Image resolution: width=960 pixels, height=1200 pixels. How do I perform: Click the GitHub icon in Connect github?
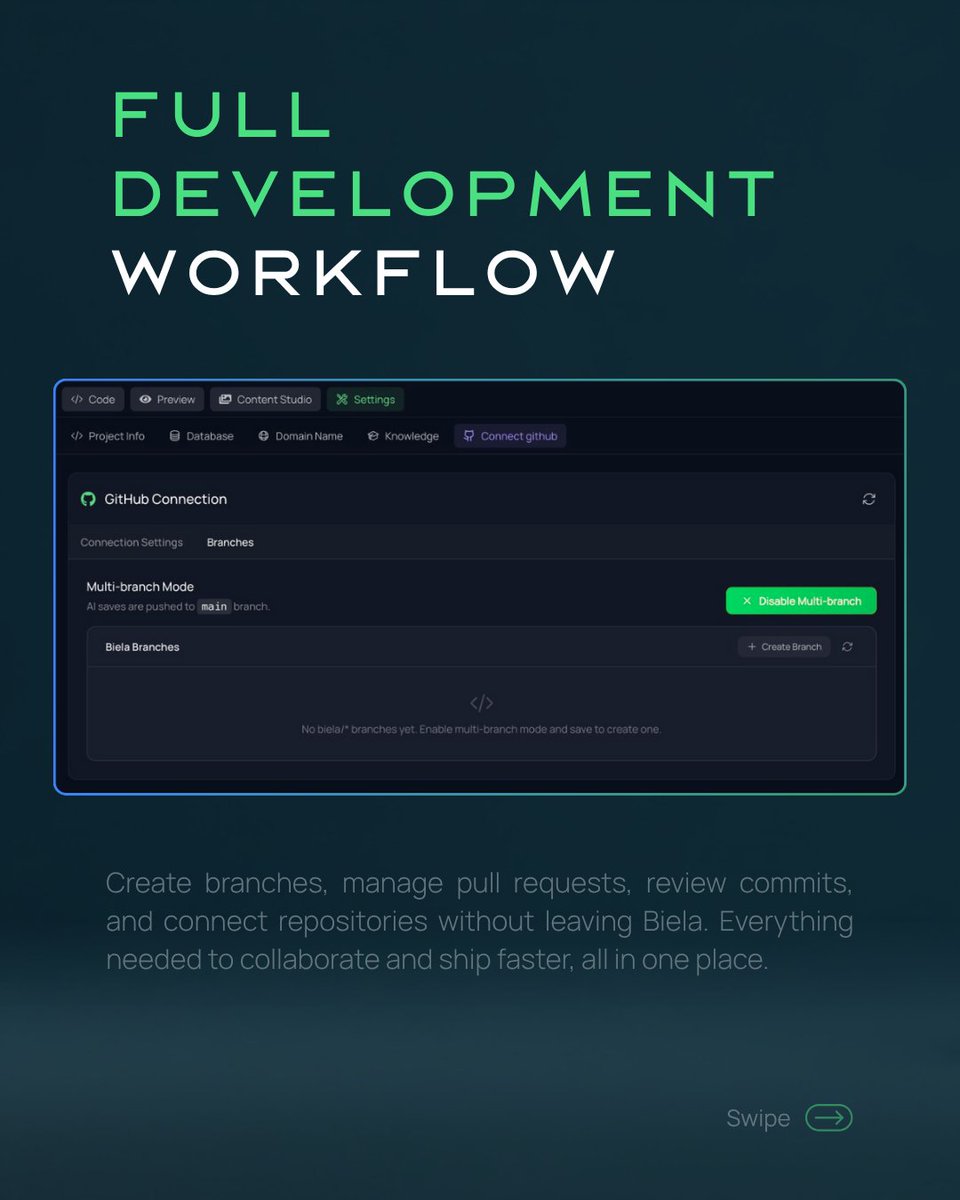pos(469,436)
